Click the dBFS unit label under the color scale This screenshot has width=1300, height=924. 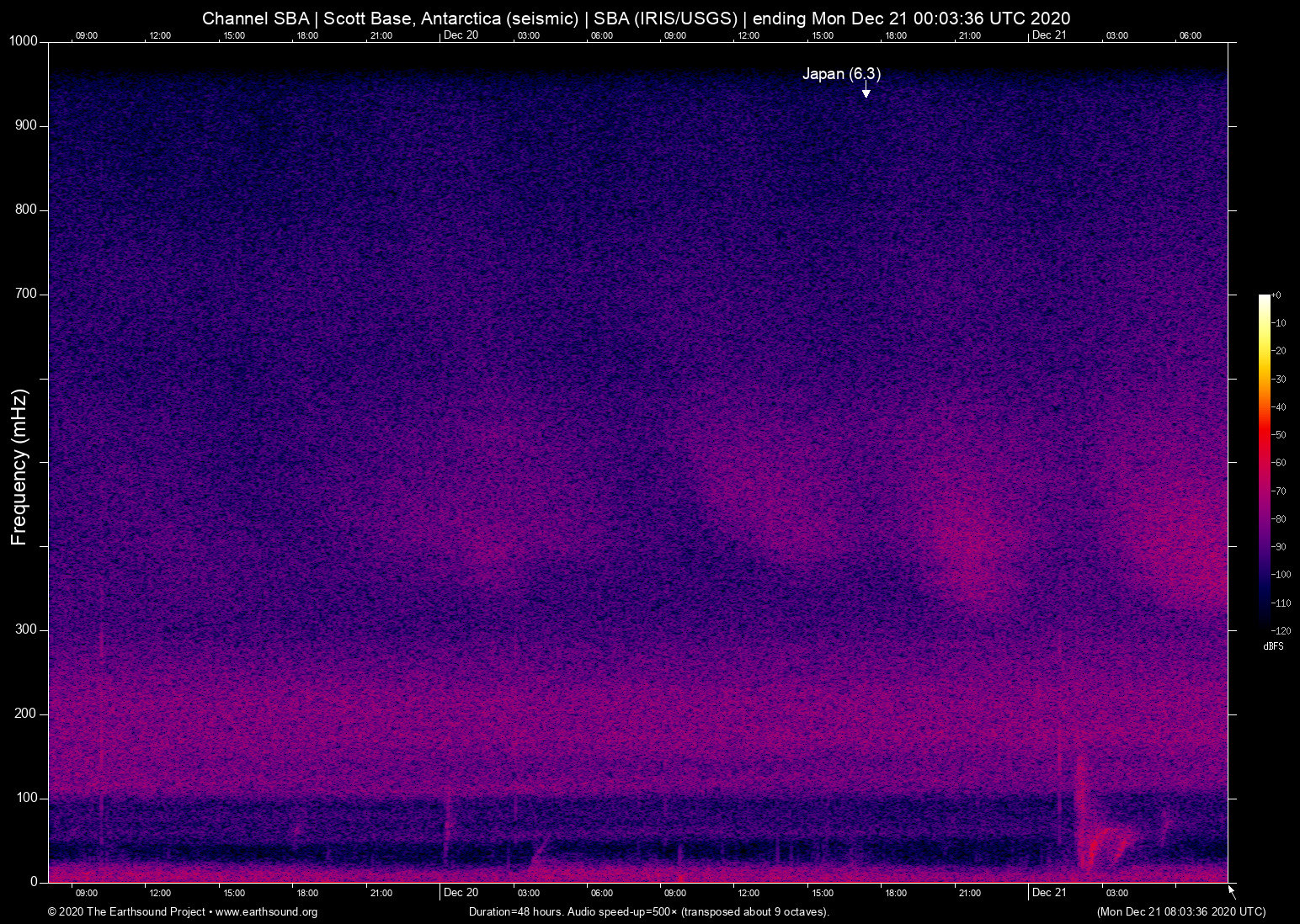pos(1273,646)
